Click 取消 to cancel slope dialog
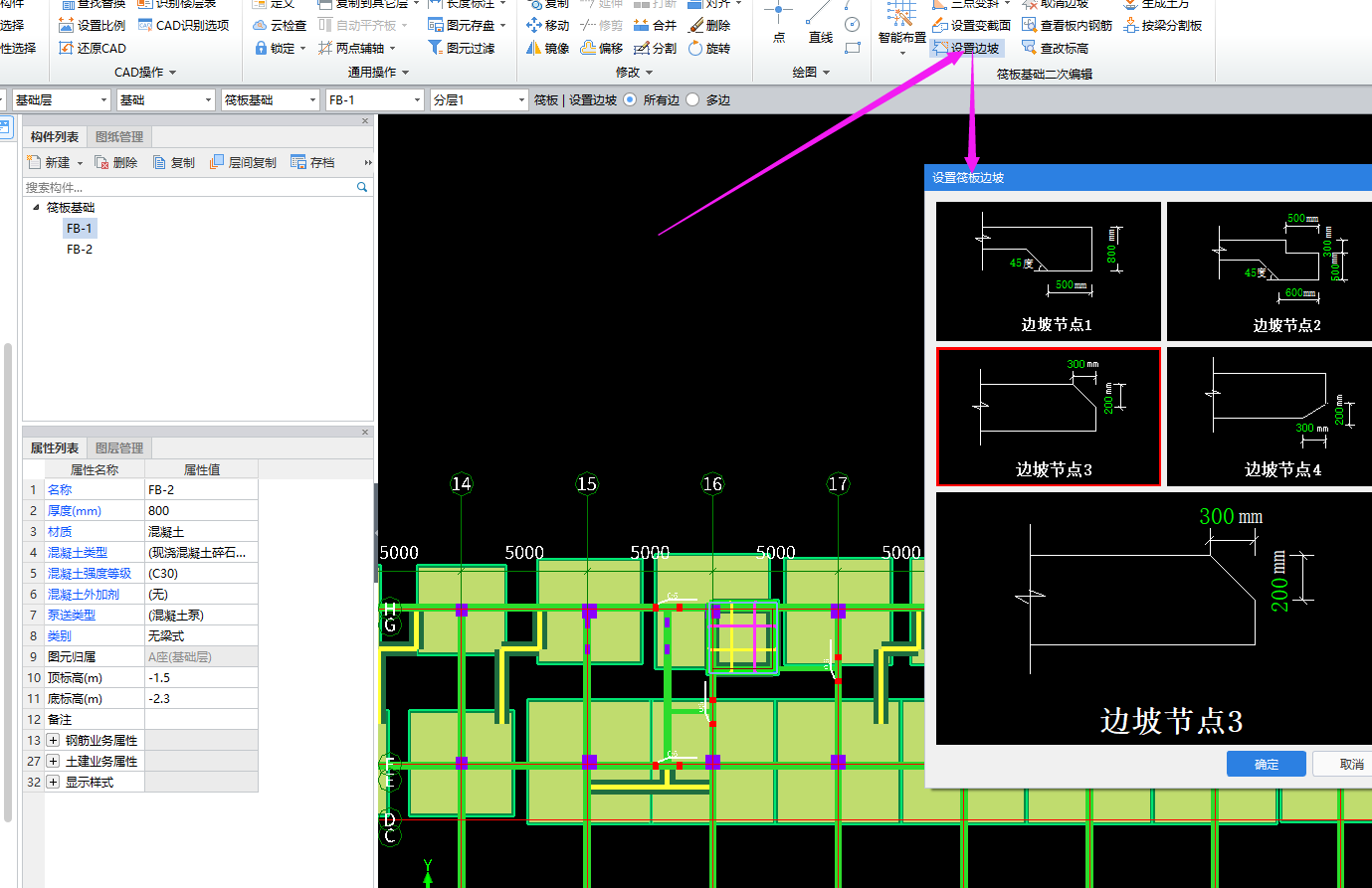This screenshot has width=1372, height=888. (1343, 764)
